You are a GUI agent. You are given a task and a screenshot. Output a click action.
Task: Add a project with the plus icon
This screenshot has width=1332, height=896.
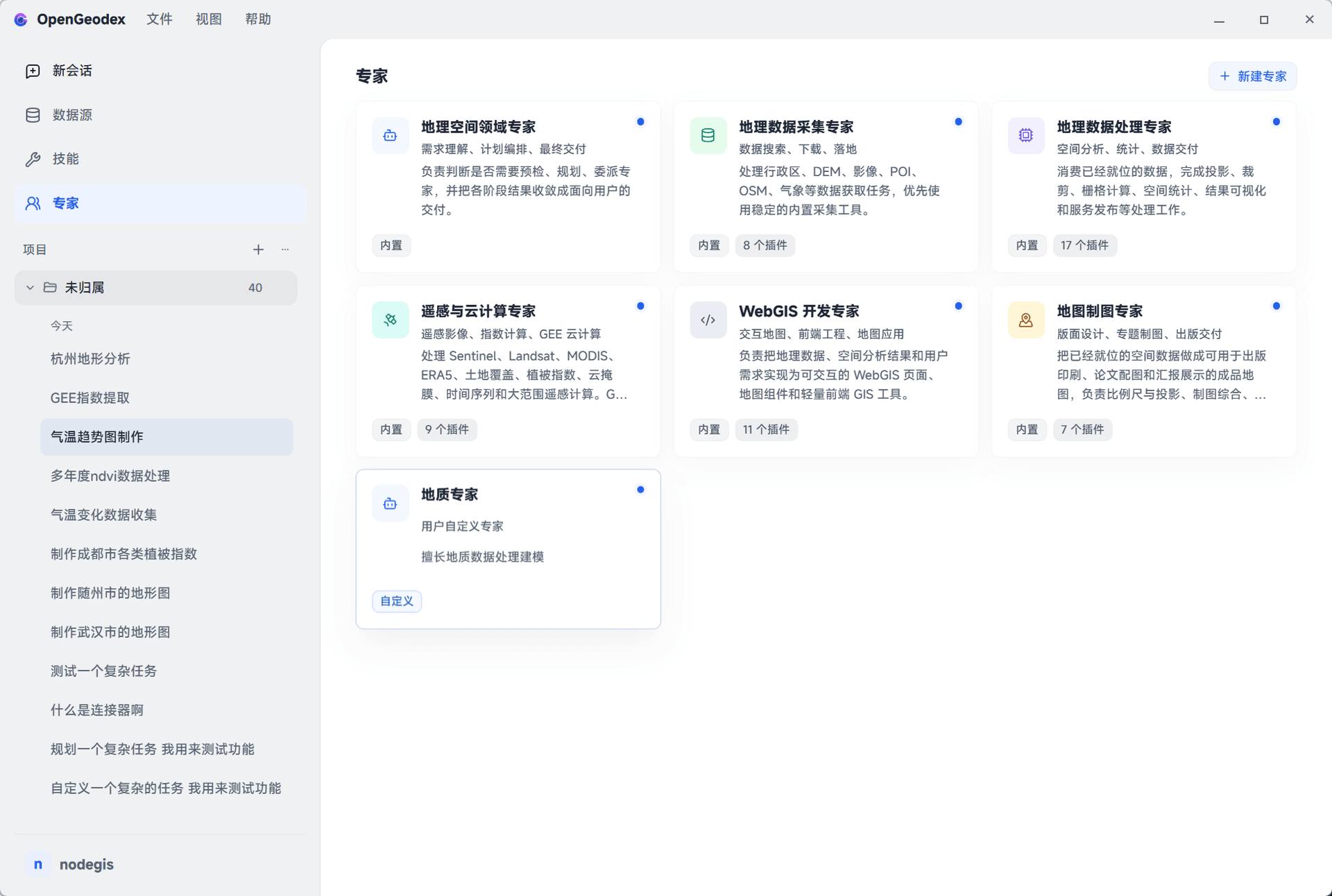pyautogui.click(x=258, y=250)
